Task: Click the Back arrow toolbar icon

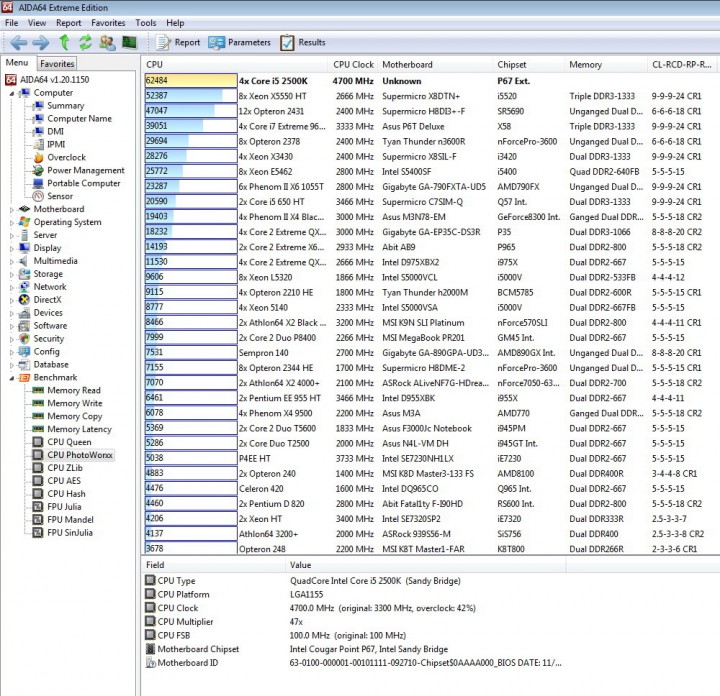Action: point(19,43)
